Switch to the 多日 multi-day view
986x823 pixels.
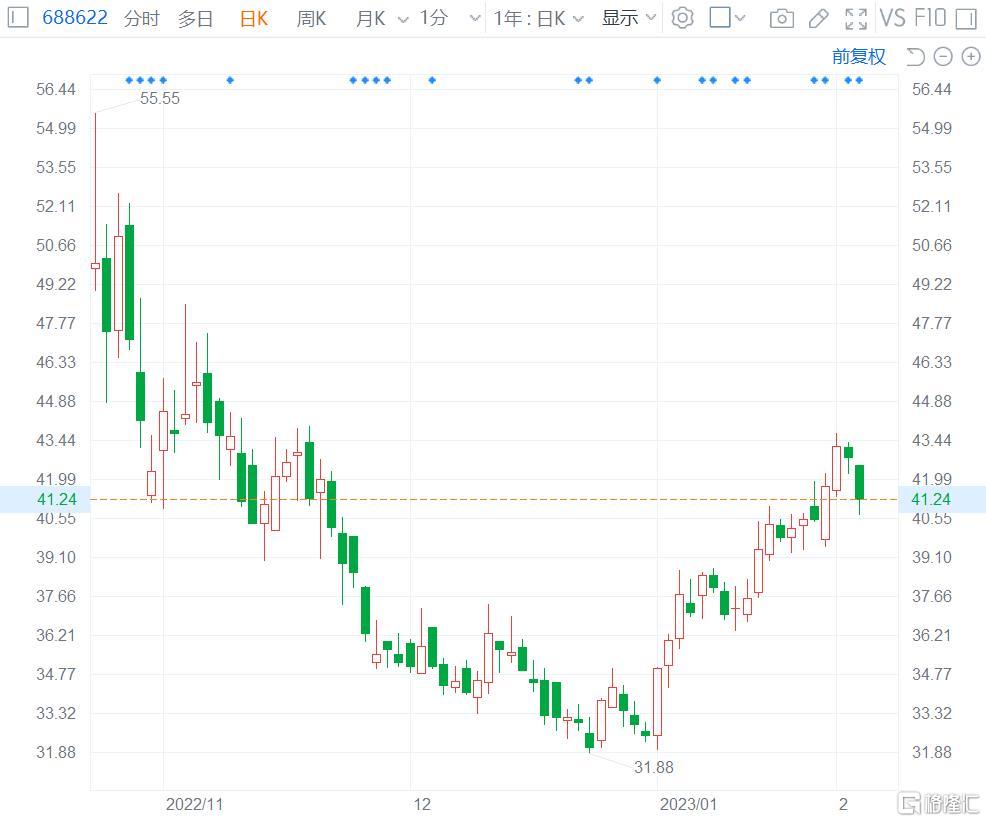tap(195, 18)
